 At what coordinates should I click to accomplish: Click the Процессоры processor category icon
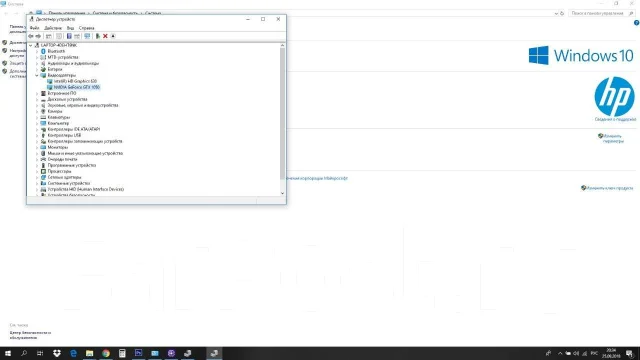pyautogui.click(x=43, y=171)
